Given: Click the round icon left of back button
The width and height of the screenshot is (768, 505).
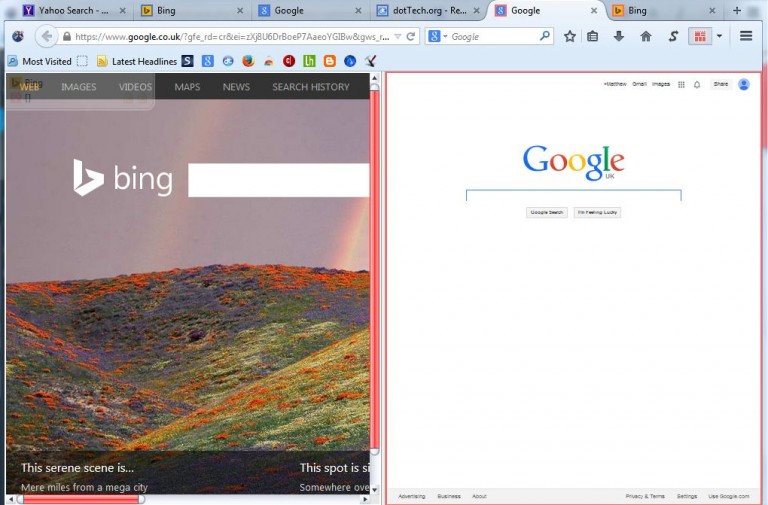Looking at the screenshot, I should point(18,36).
